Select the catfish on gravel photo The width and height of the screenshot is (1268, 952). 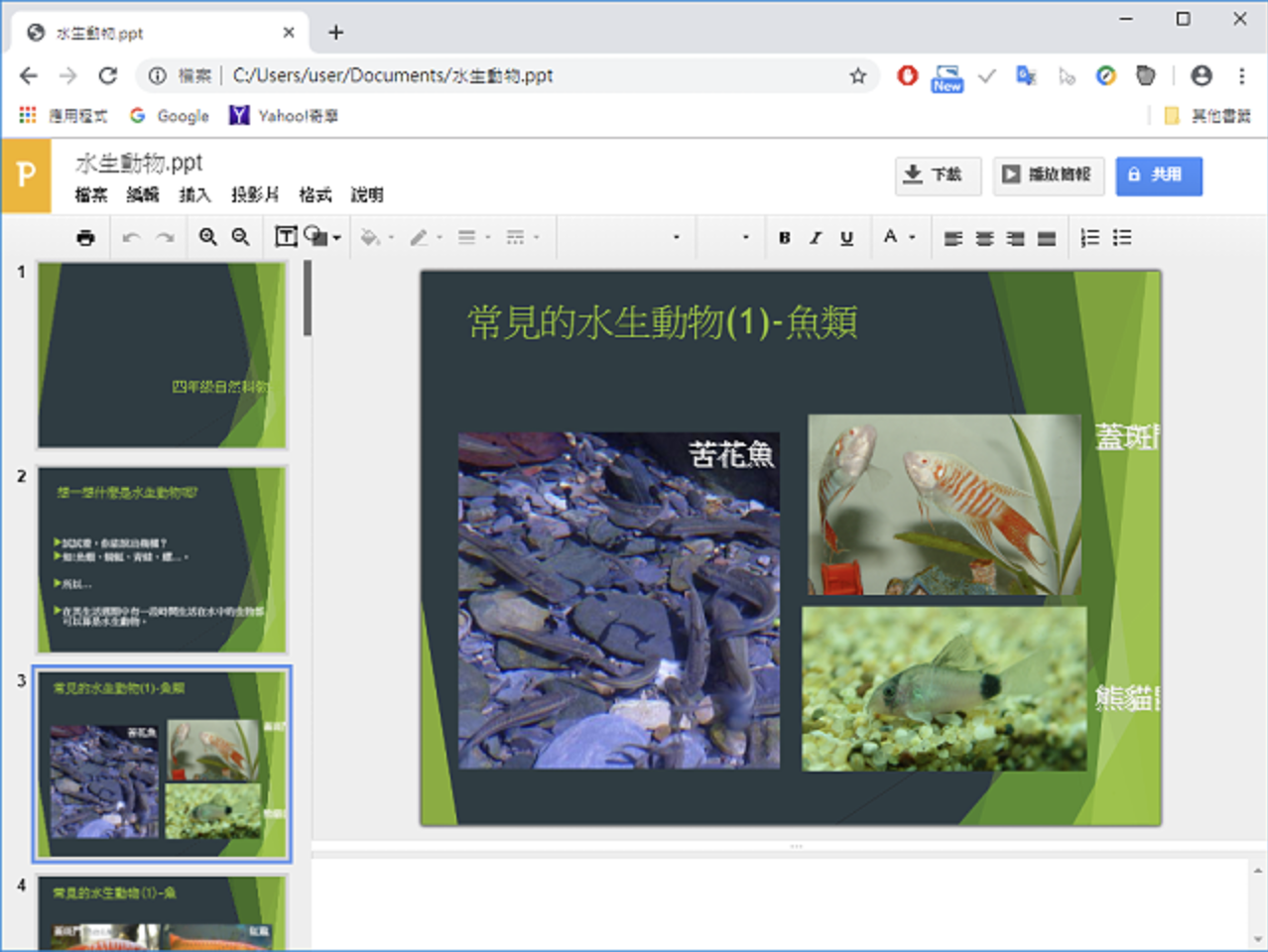944,689
